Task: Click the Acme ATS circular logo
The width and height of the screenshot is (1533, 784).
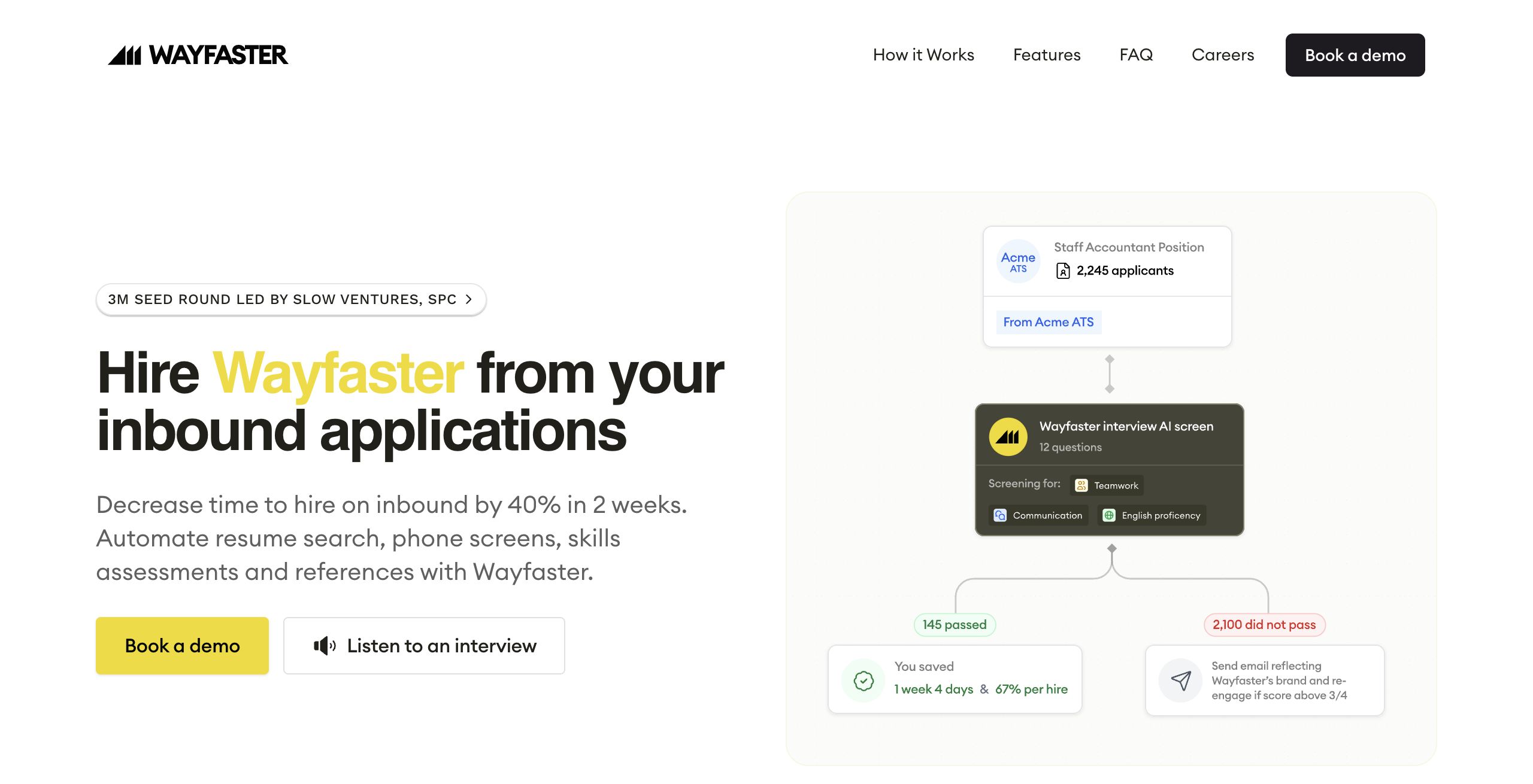Action: (1018, 262)
